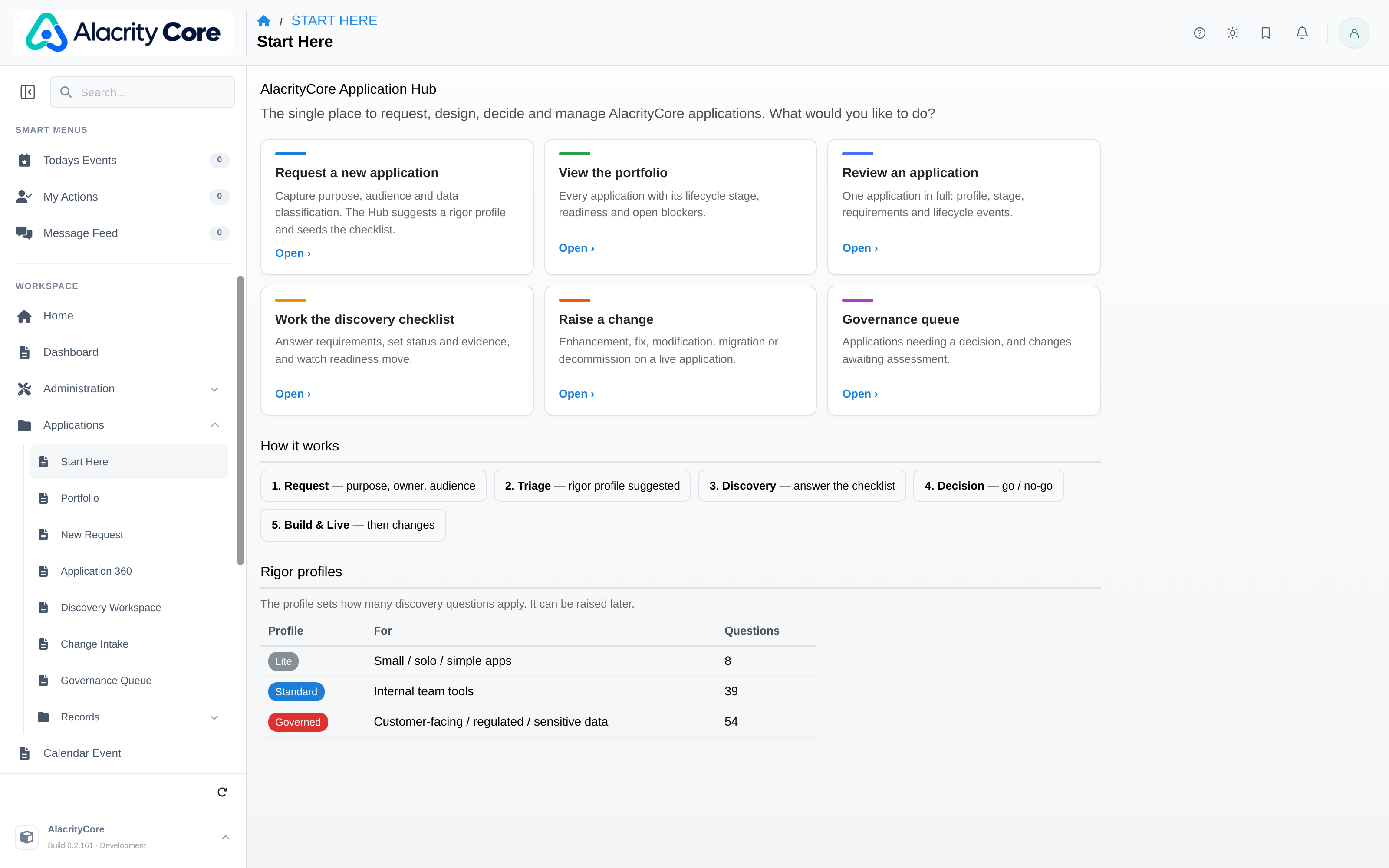
Task: Click the sidebar vertical scrollbar
Action: pos(240,421)
